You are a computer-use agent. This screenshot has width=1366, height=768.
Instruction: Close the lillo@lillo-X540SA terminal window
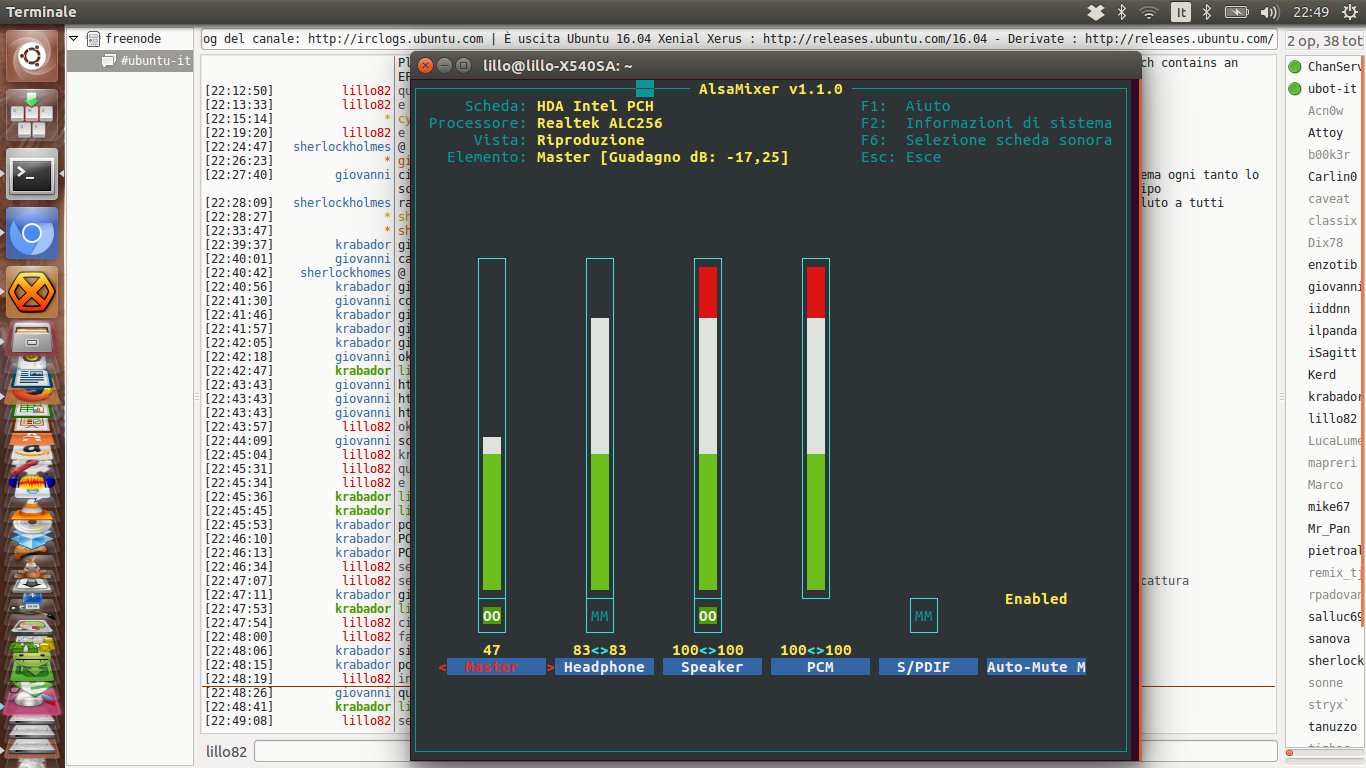click(x=425, y=65)
